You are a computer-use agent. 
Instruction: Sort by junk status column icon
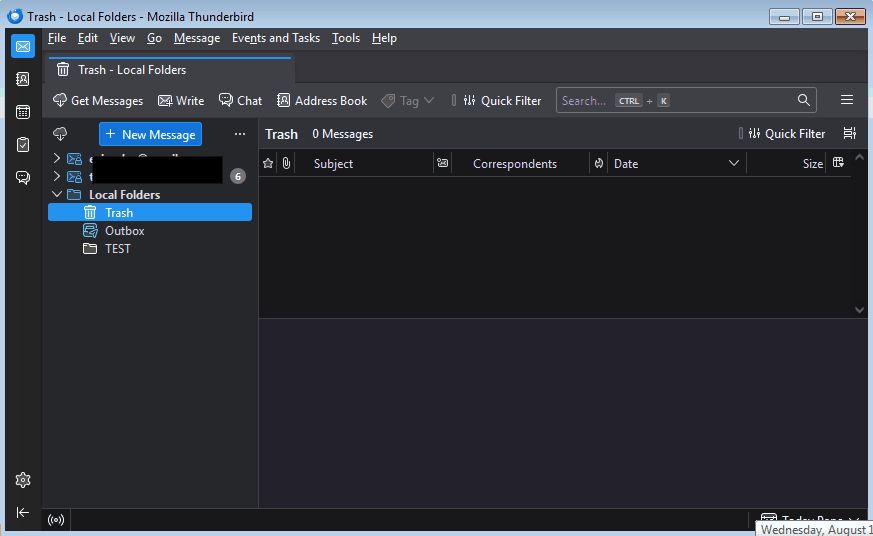pos(599,163)
